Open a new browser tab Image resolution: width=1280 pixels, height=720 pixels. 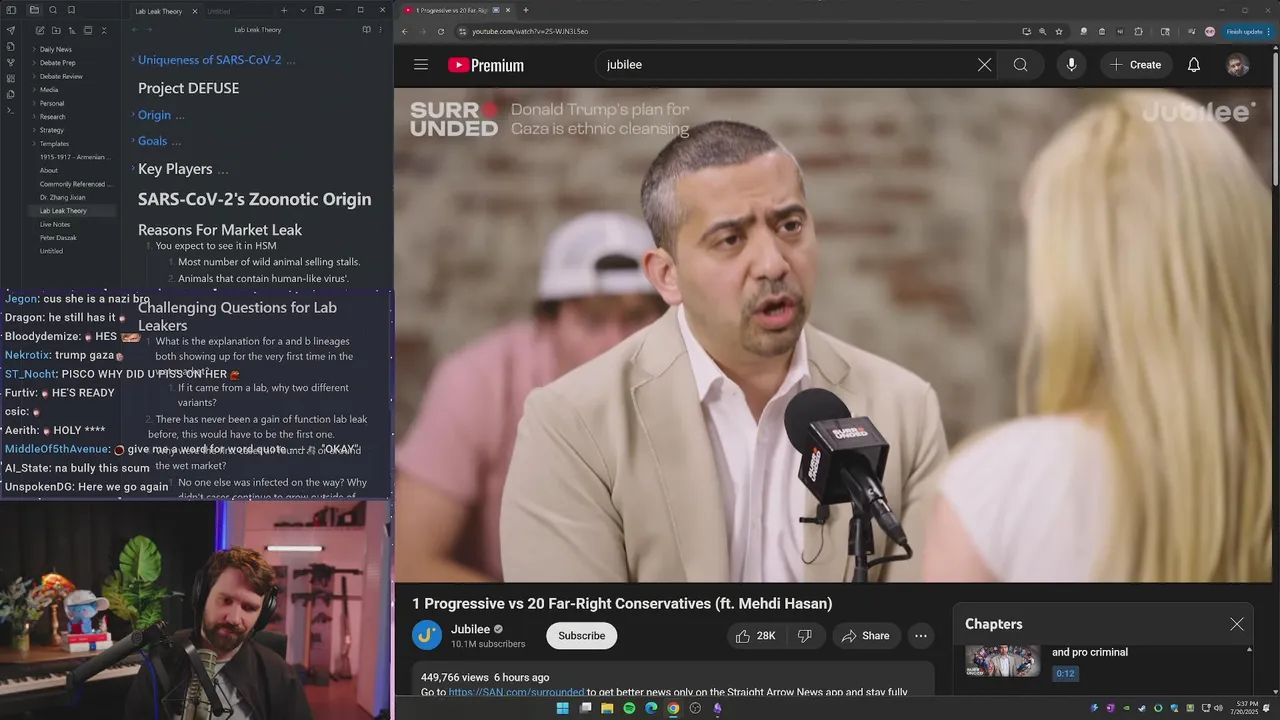pyautogui.click(x=526, y=10)
